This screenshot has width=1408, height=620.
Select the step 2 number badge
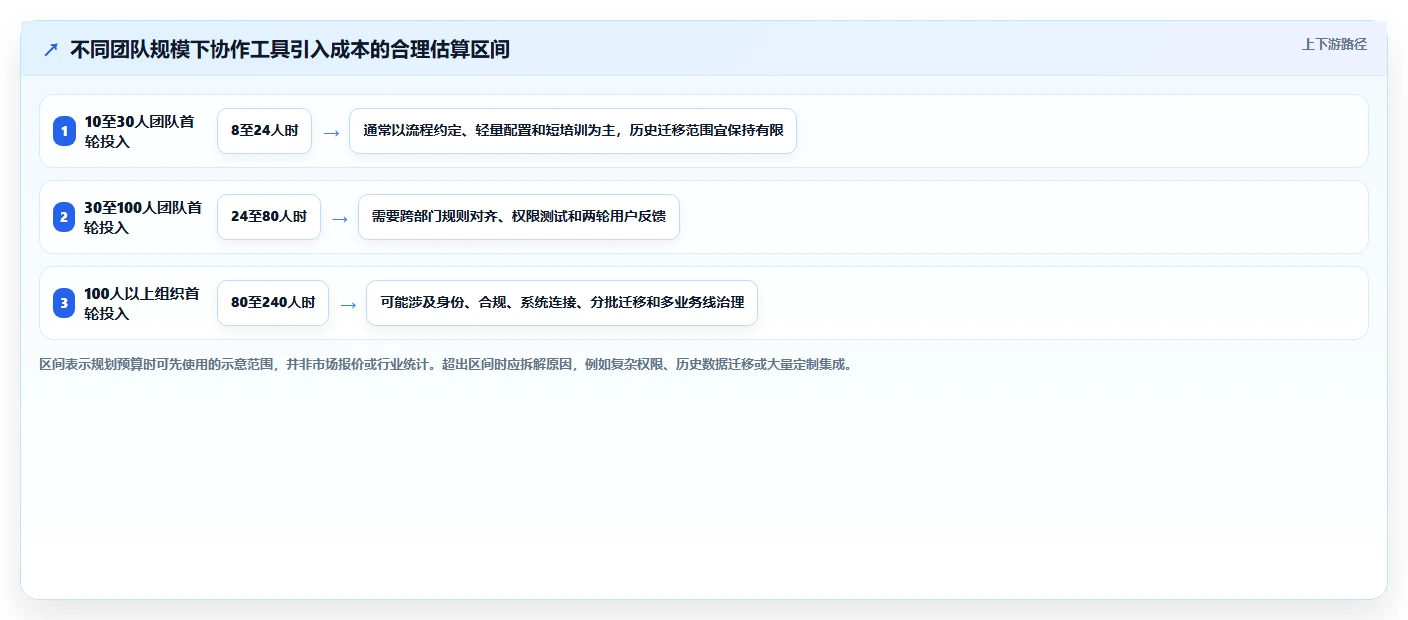64,217
